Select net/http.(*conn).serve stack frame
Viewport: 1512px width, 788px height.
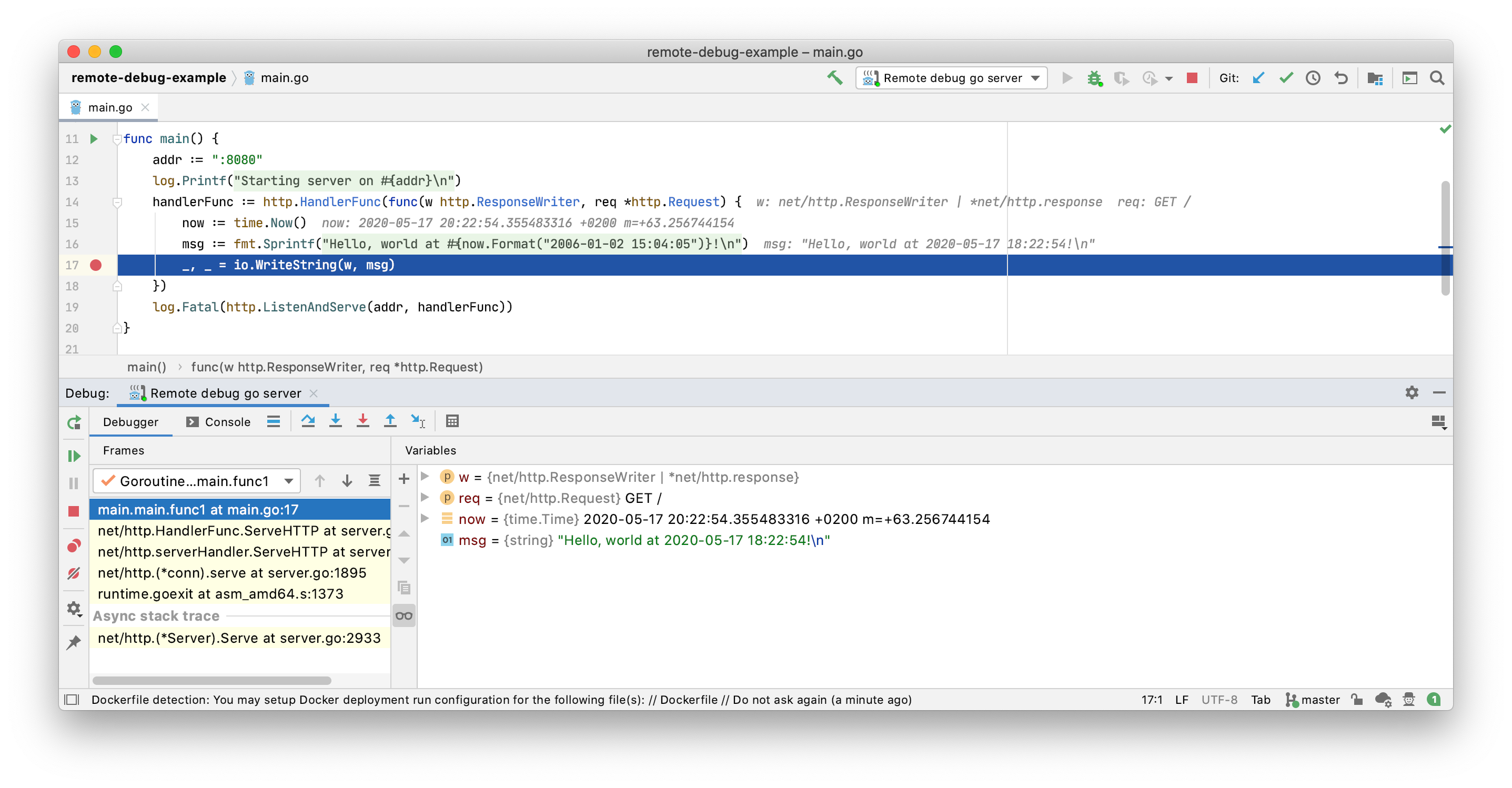pos(232,573)
